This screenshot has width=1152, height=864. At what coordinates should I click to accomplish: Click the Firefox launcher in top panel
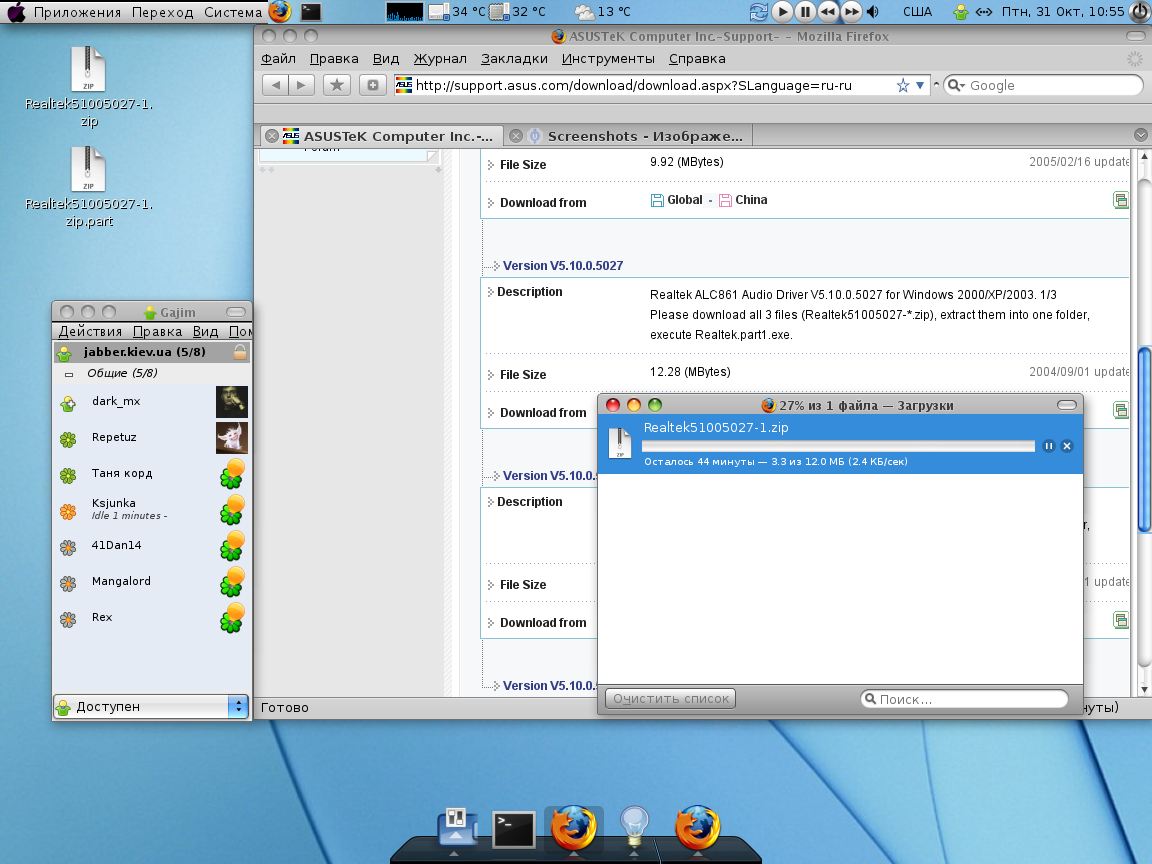280,11
